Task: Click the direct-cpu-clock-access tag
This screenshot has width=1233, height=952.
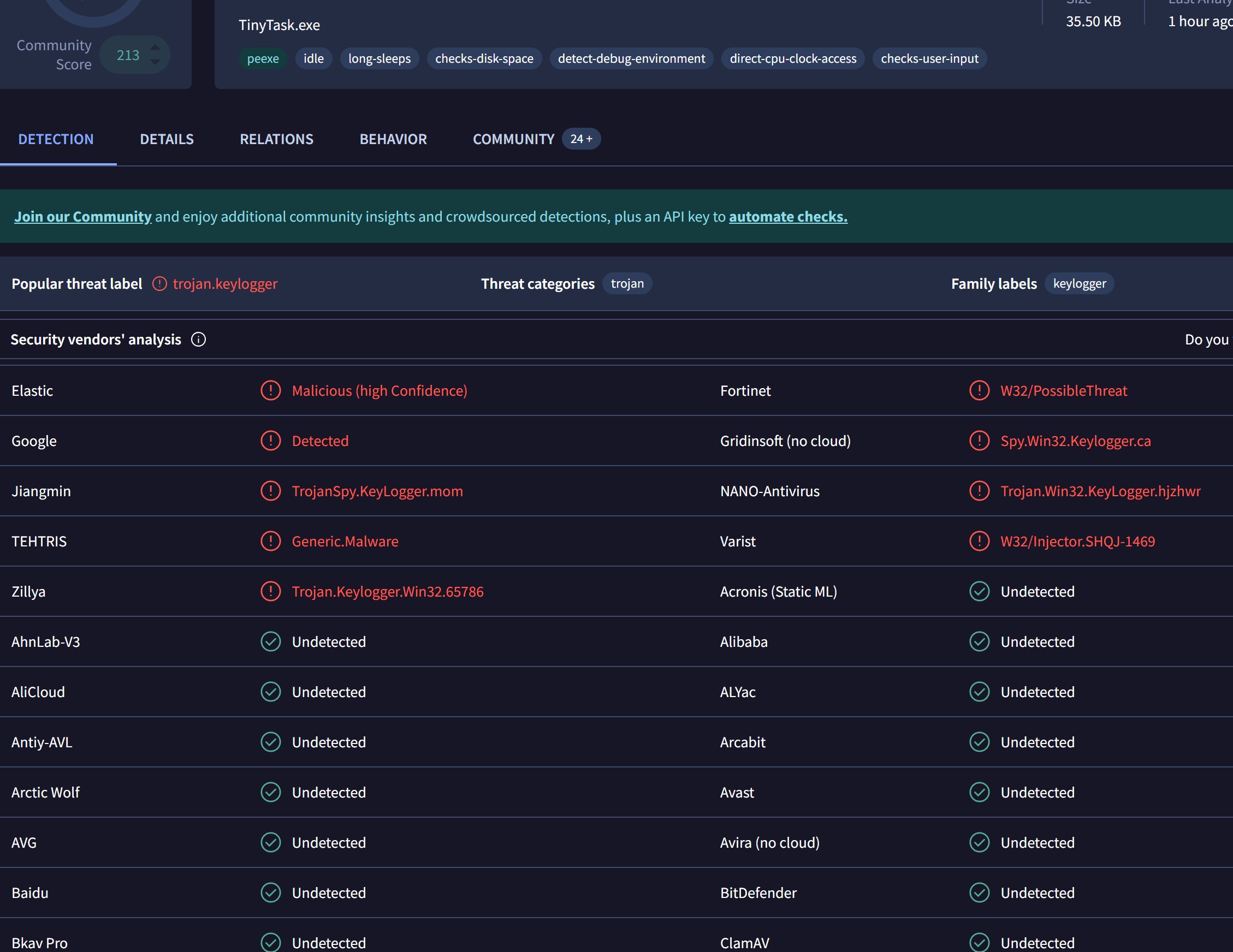Action: pyautogui.click(x=793, y=59)
